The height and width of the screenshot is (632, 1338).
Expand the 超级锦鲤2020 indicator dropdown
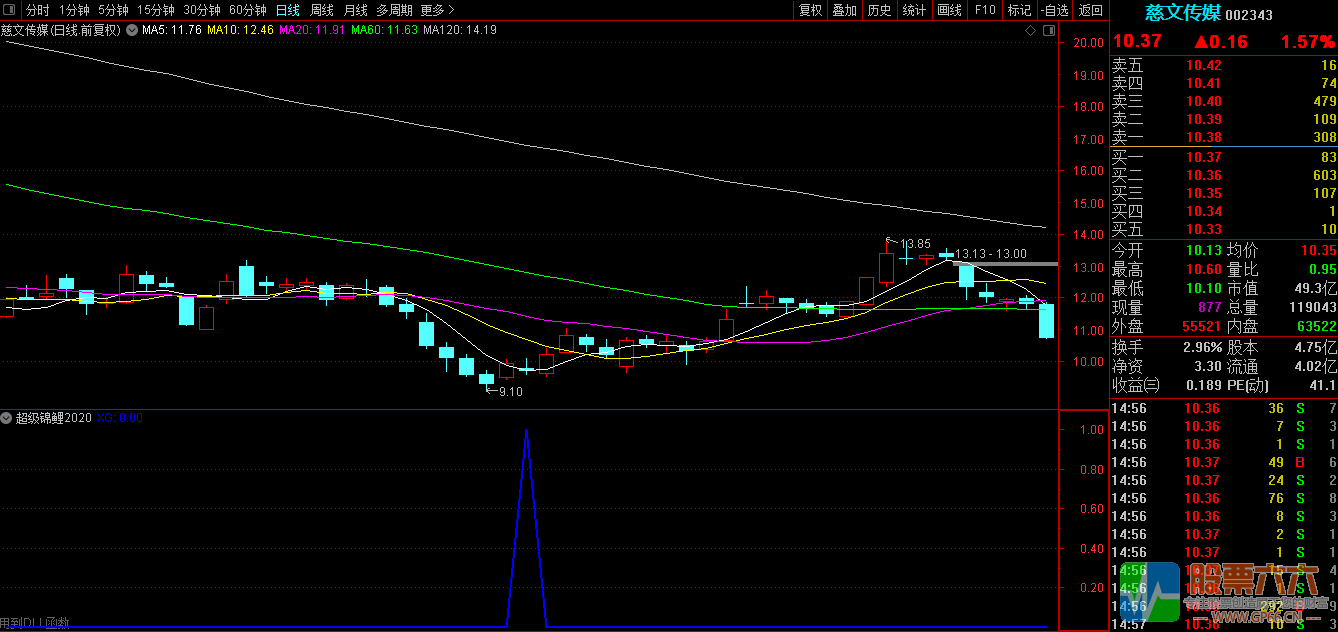7,418
